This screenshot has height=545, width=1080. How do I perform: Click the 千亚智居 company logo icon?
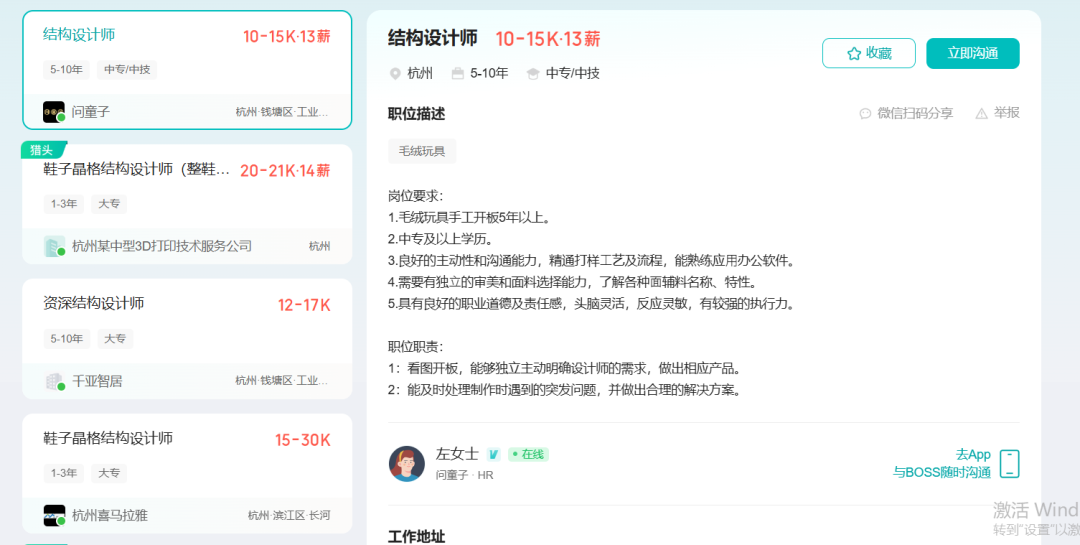point(54,381)
